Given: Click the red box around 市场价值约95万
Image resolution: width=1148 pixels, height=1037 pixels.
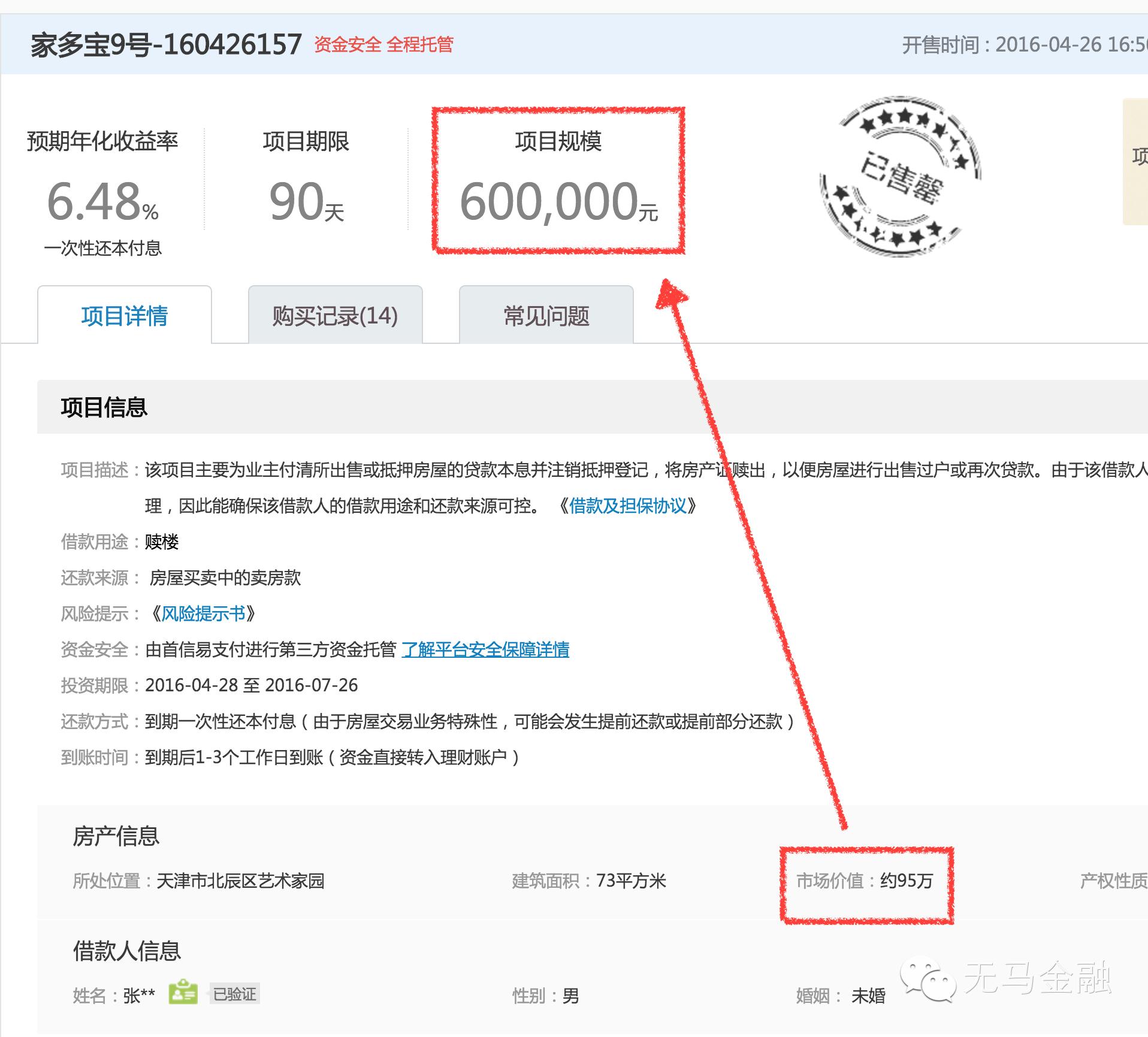Looking at the screenshot, I should (x=867, y=885).
